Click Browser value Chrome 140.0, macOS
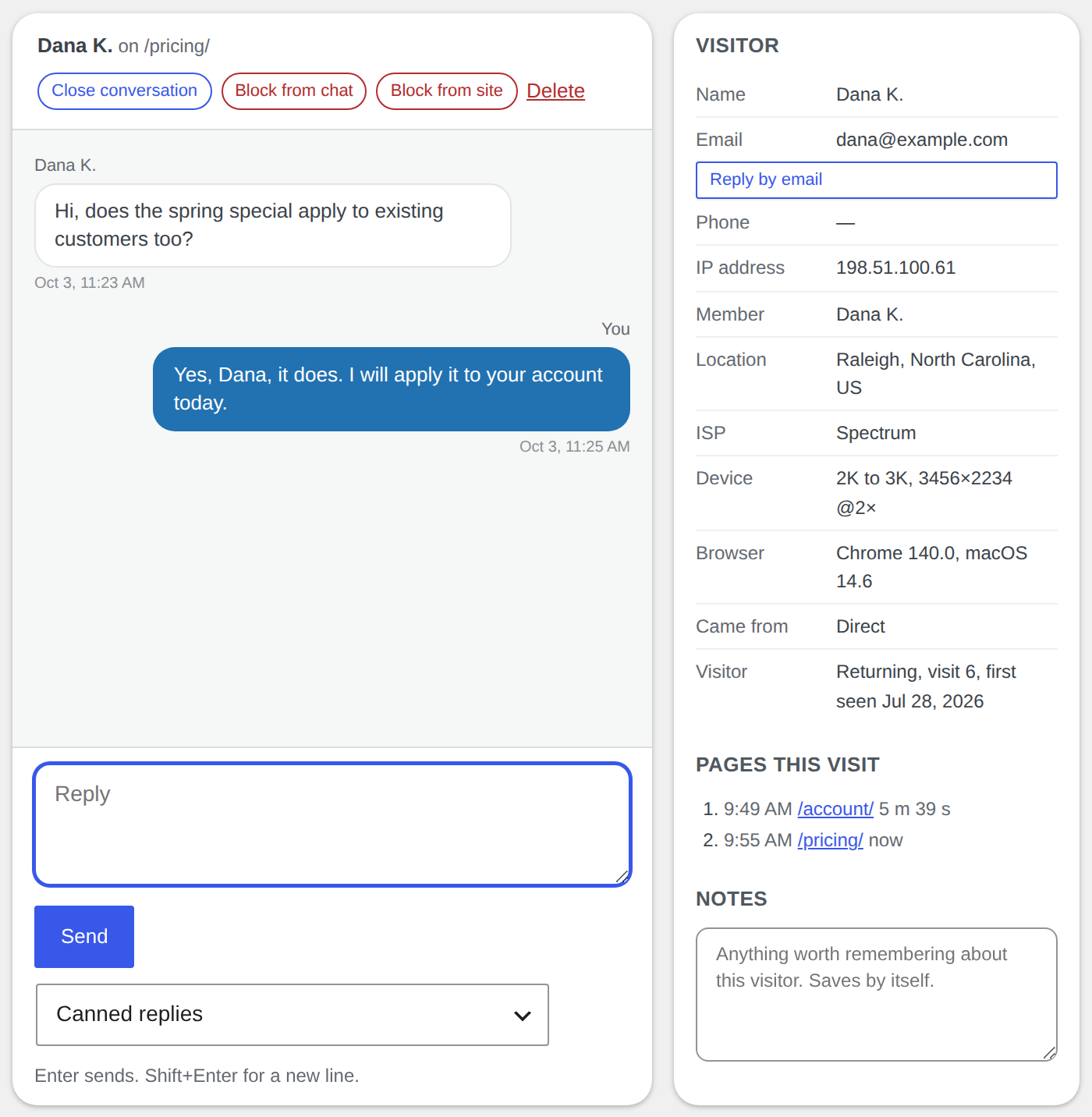 (932, 567)
